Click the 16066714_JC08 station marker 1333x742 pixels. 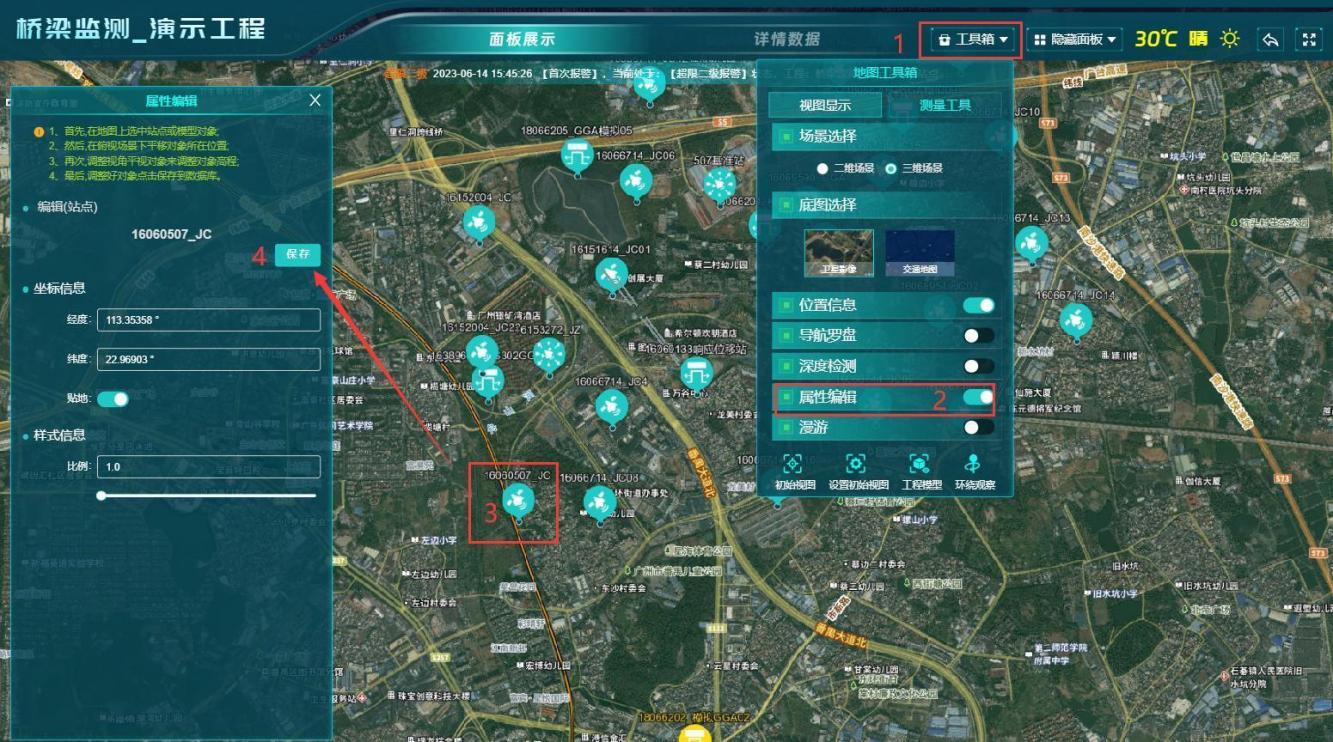[600, 502]
